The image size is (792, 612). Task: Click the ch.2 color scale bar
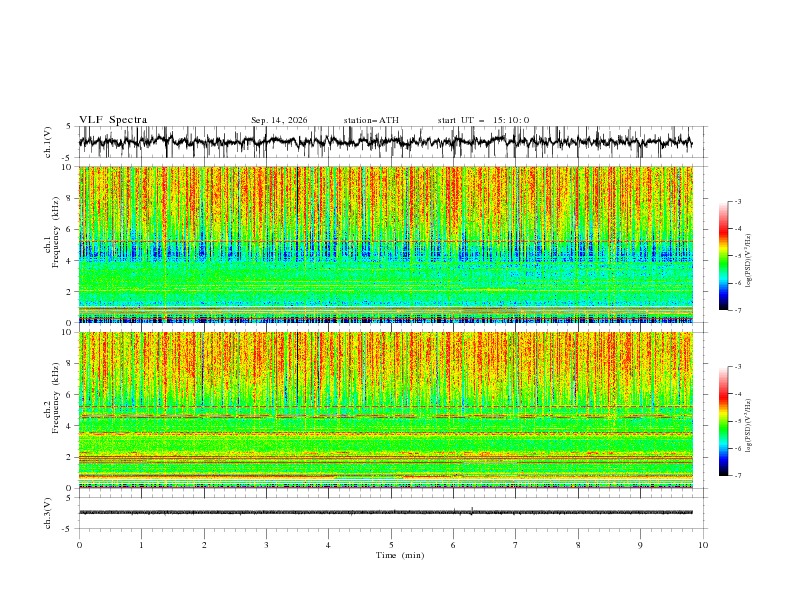coord(723,421)
